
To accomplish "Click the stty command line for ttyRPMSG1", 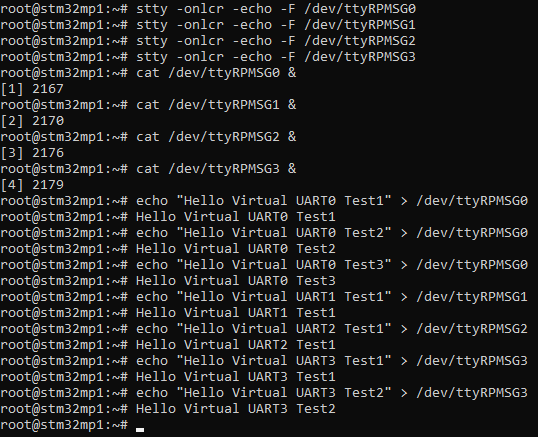I will (276, 25).
